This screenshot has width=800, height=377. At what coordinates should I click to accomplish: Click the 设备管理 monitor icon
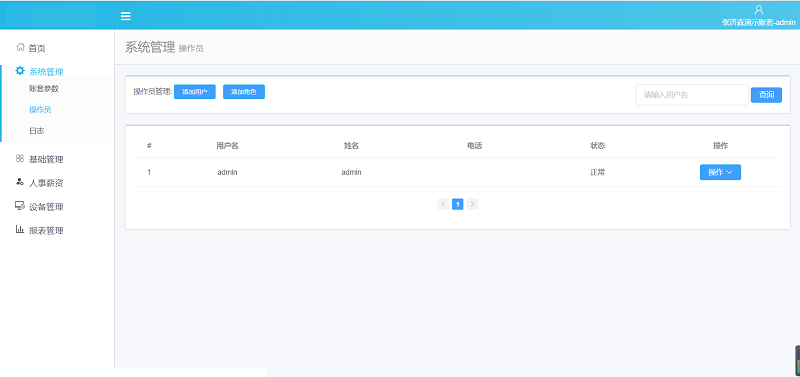20,206
